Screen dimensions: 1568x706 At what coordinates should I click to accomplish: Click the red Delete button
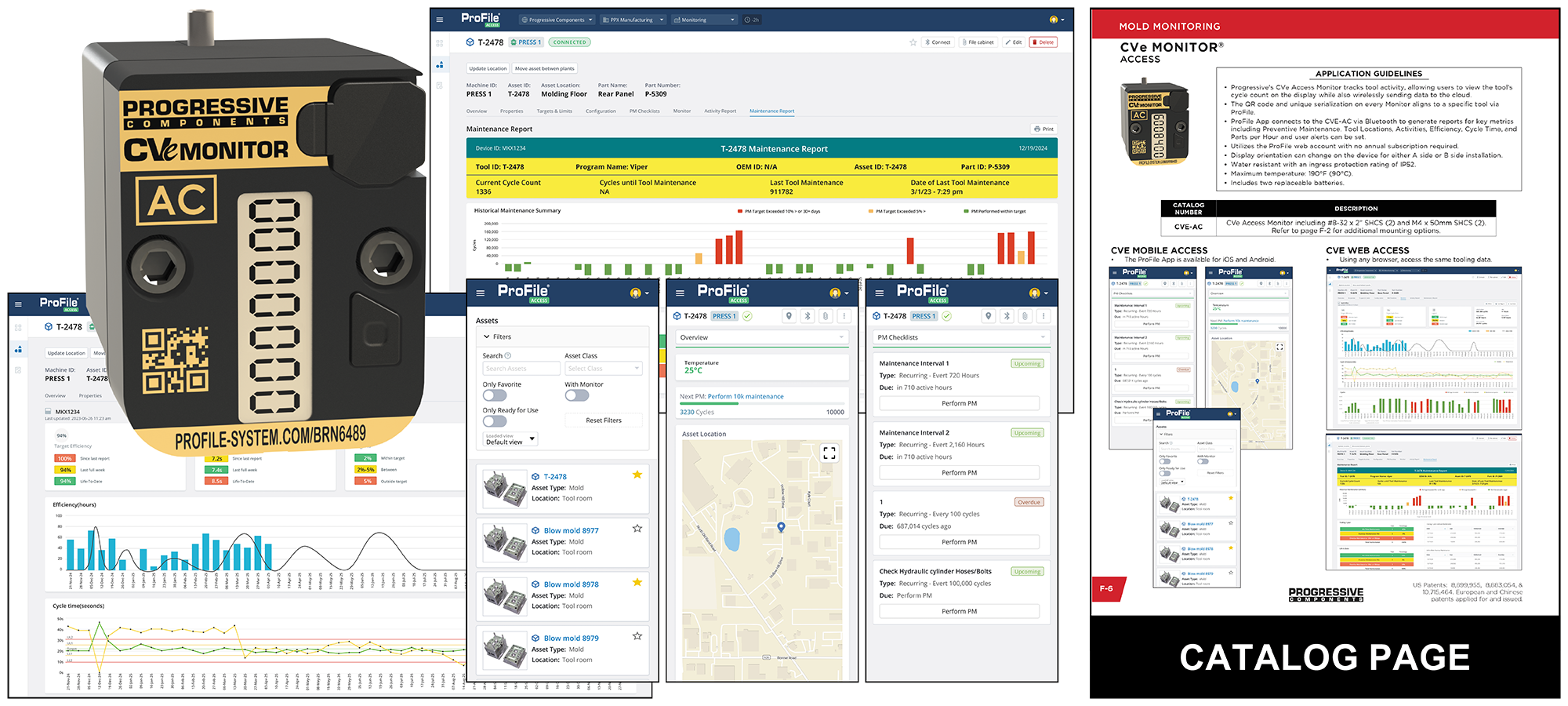click(x=1044, y=42)
